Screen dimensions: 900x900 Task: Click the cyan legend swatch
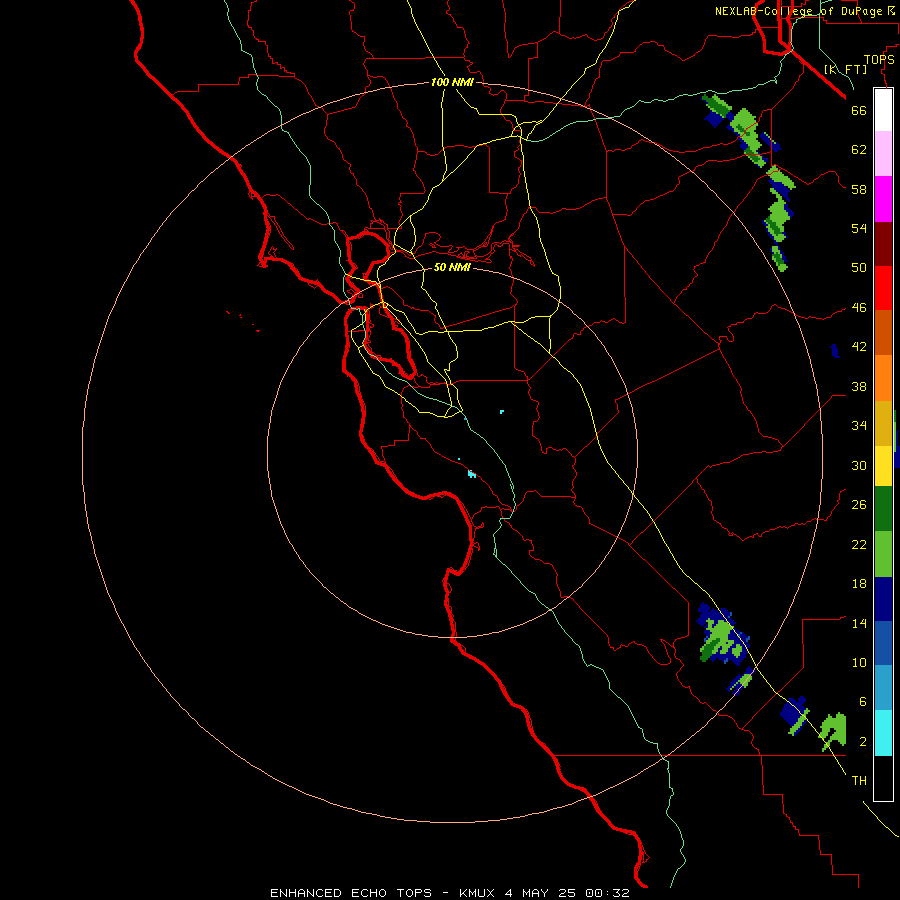tap(883, 733)
